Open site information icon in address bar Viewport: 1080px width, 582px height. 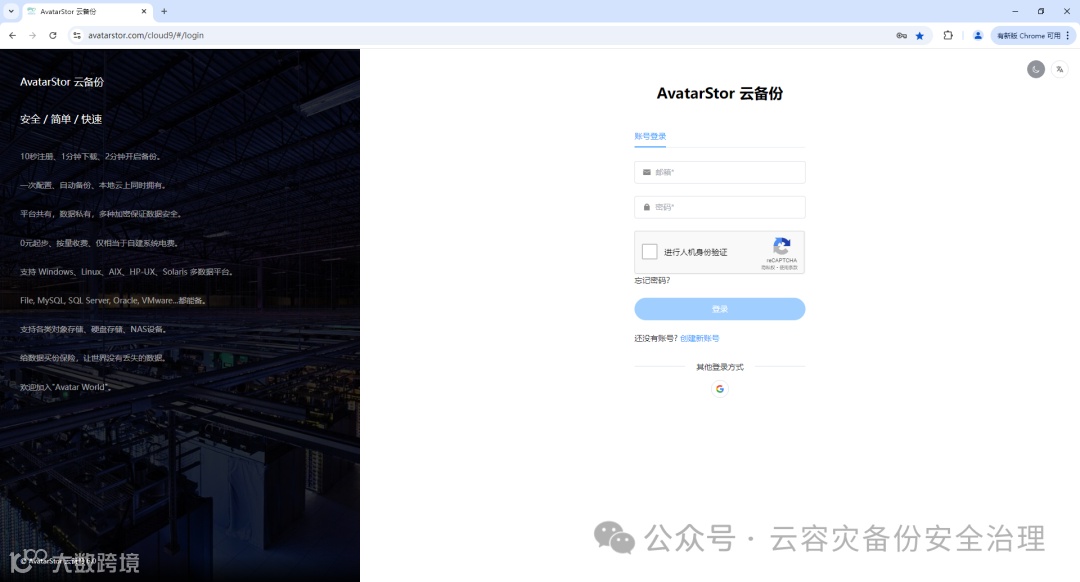pos(76,35)
